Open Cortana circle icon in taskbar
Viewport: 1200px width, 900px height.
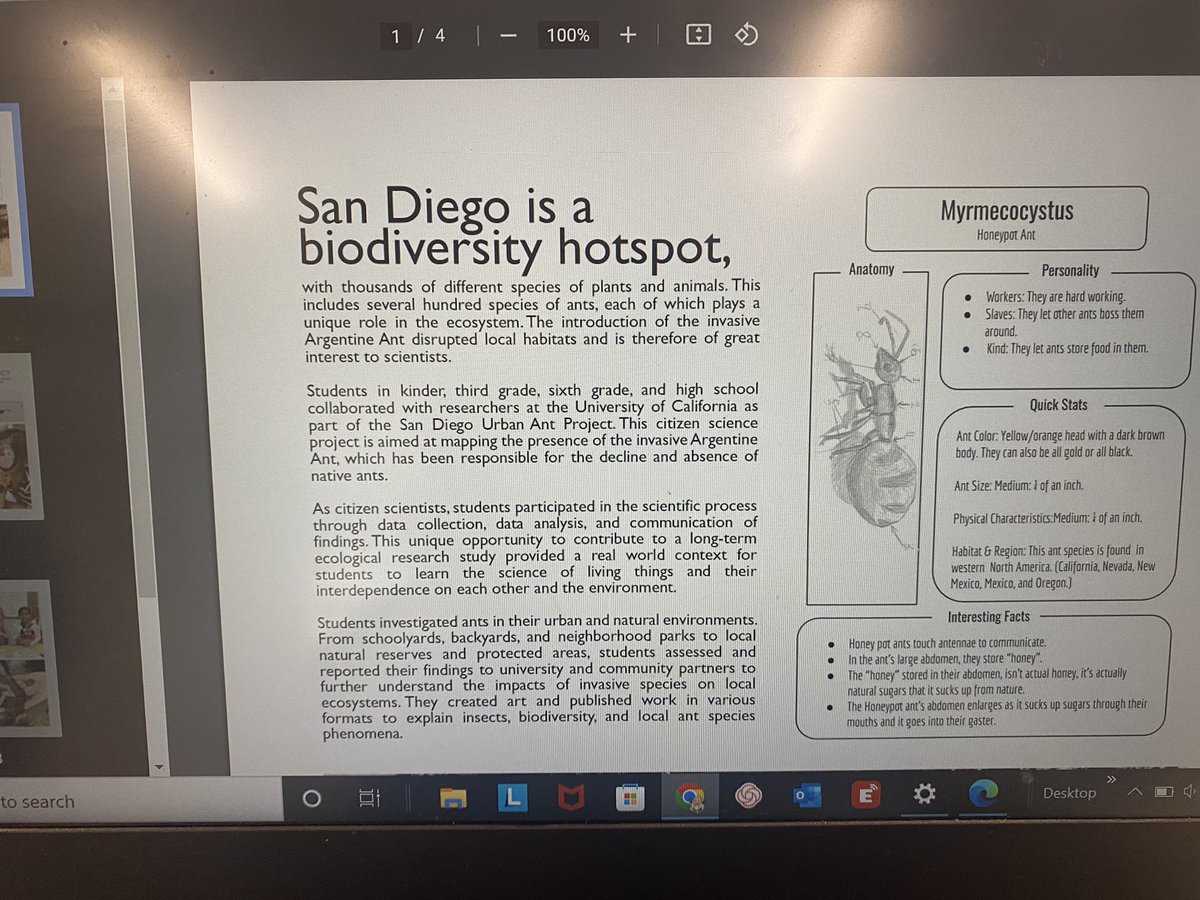(x=311, y=799)
